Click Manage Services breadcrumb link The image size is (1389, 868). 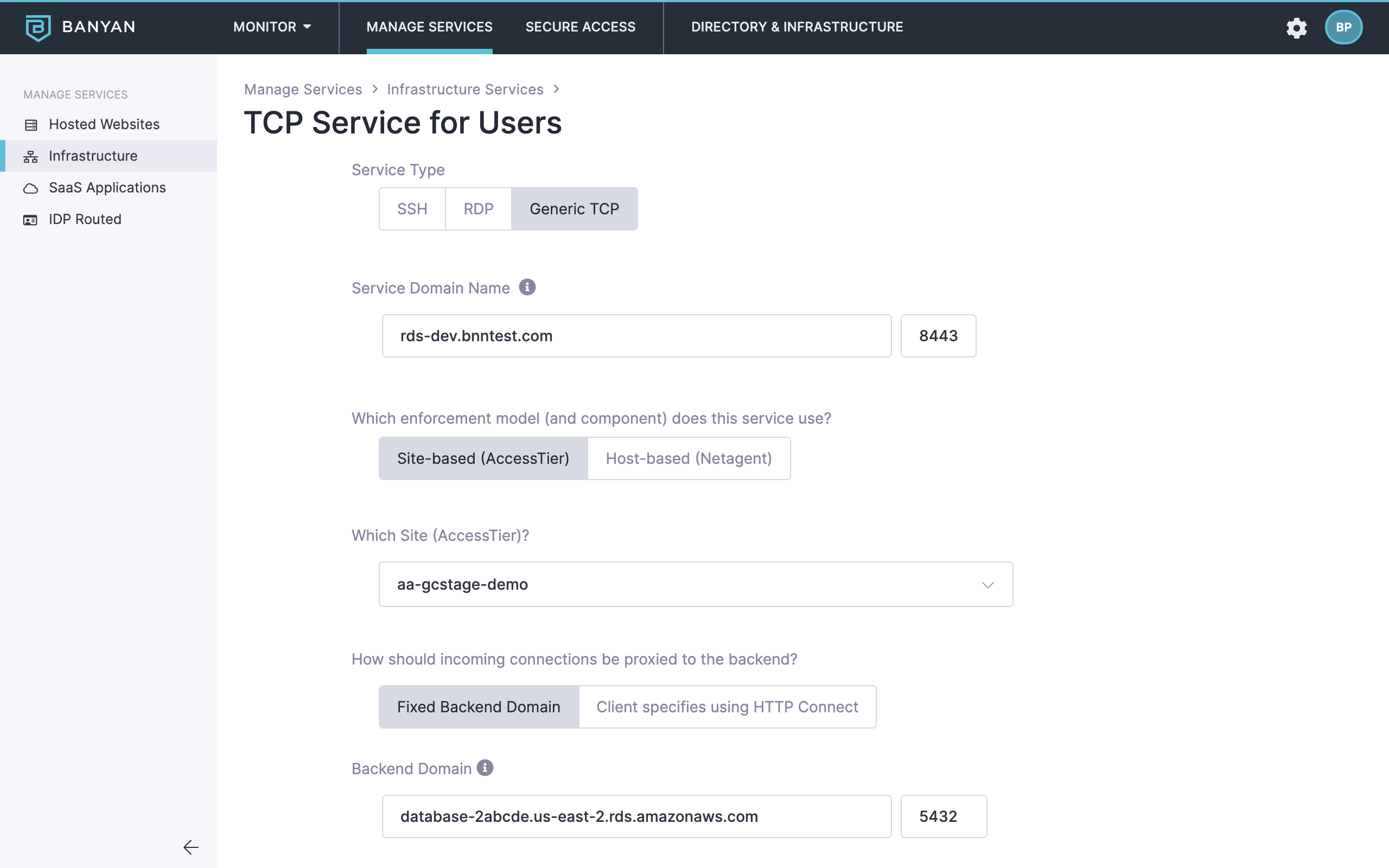tap(302, 90)
